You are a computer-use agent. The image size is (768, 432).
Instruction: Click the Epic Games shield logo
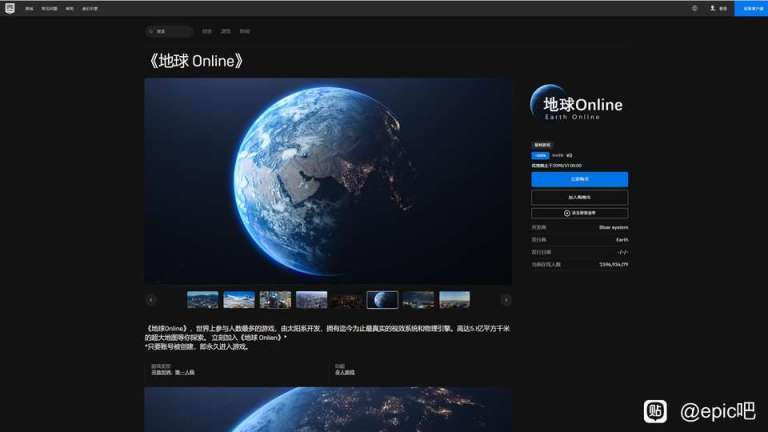(10, 8)
